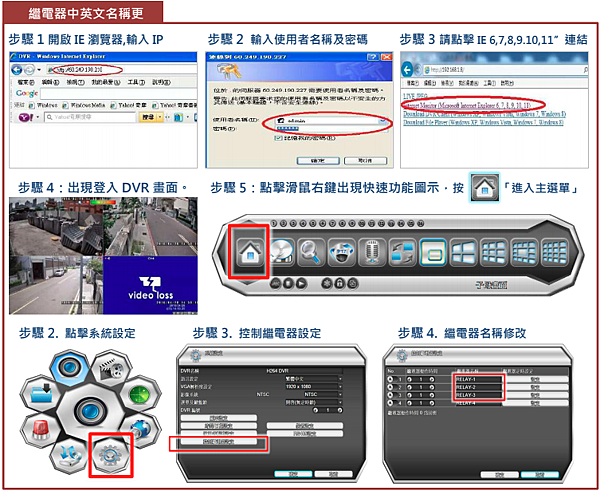Screen dimensions: 600x491
Task: Click the home main-menu icon in quick bar
Action: (250, 252)
